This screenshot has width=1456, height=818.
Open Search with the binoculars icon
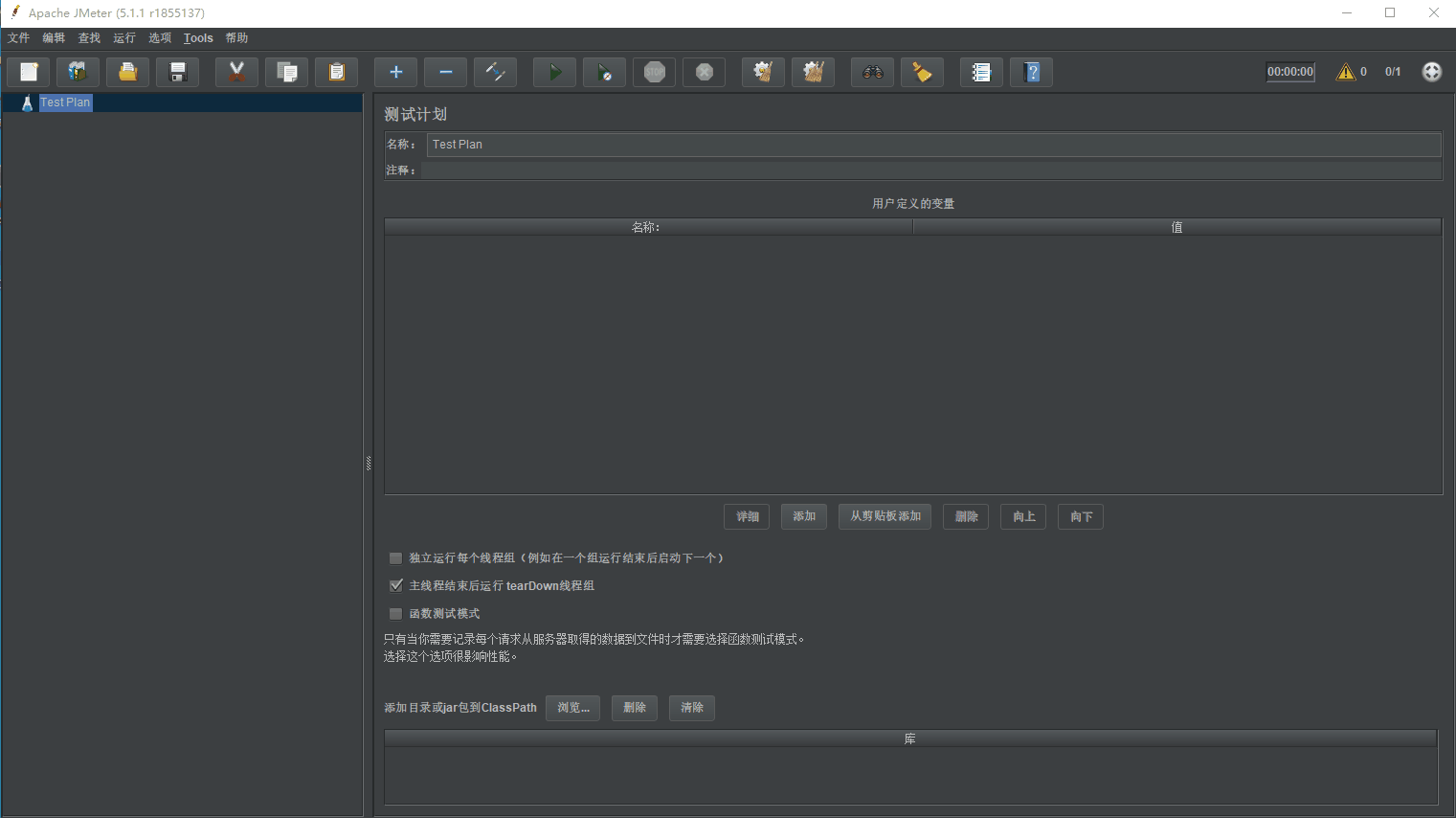pos(872,72)
